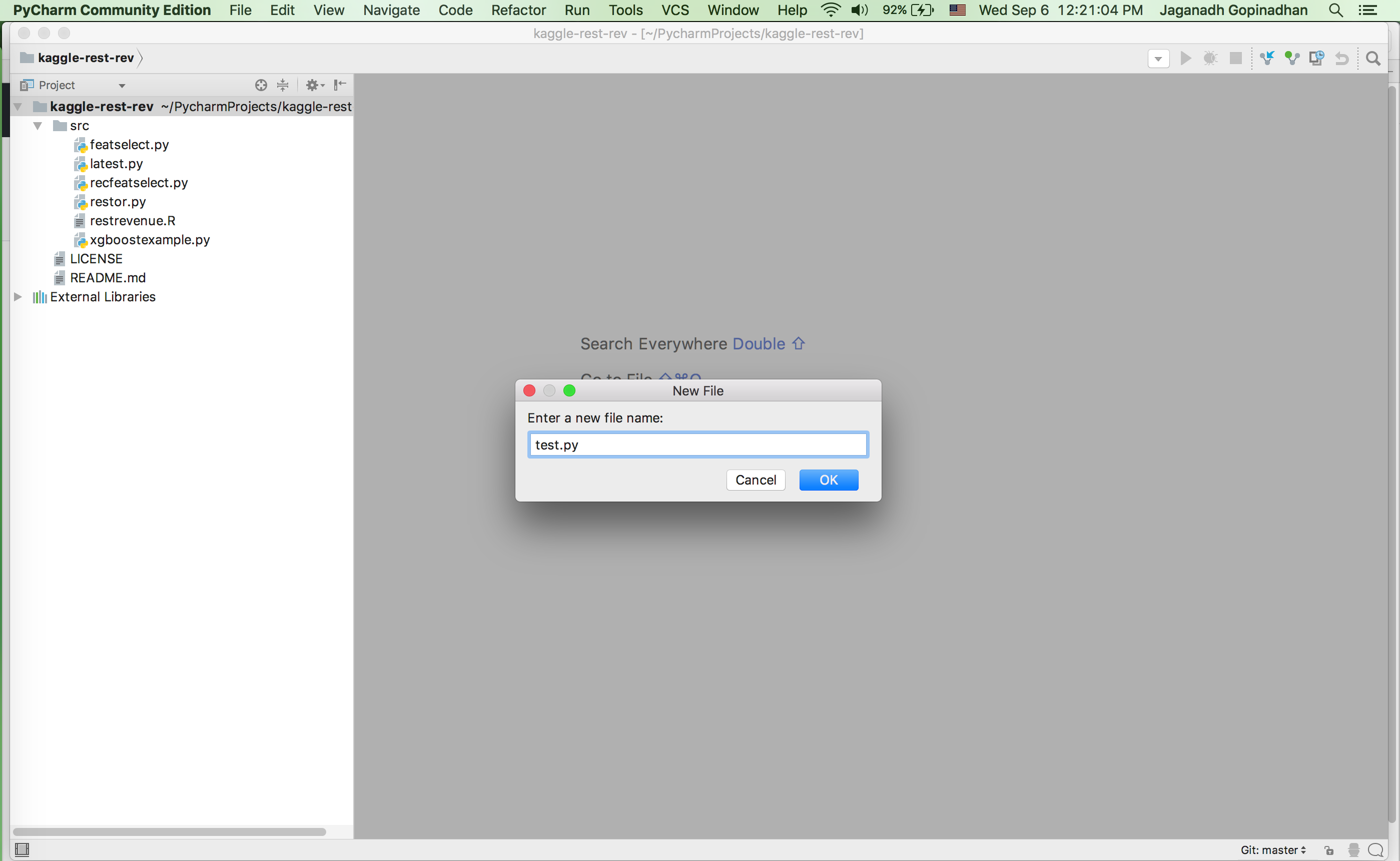This screenshot has height=861, width=1400.
Task: Open the run configuration dropdown
Action: click(1158, 59)
